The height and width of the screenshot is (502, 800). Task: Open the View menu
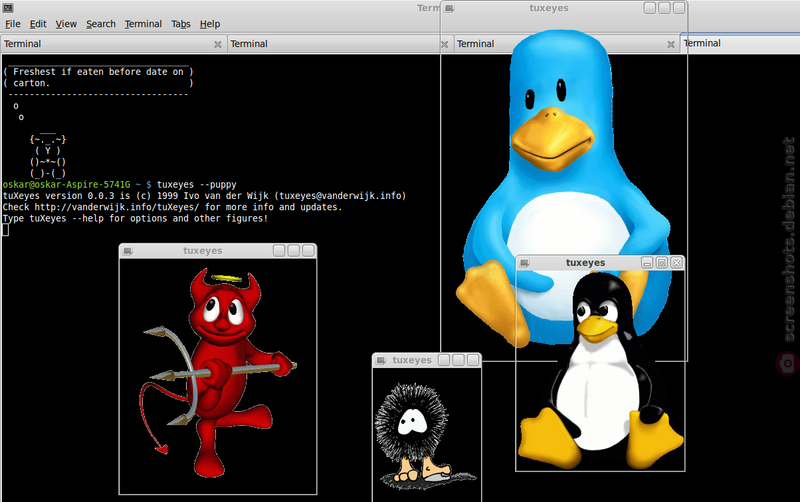66,24
